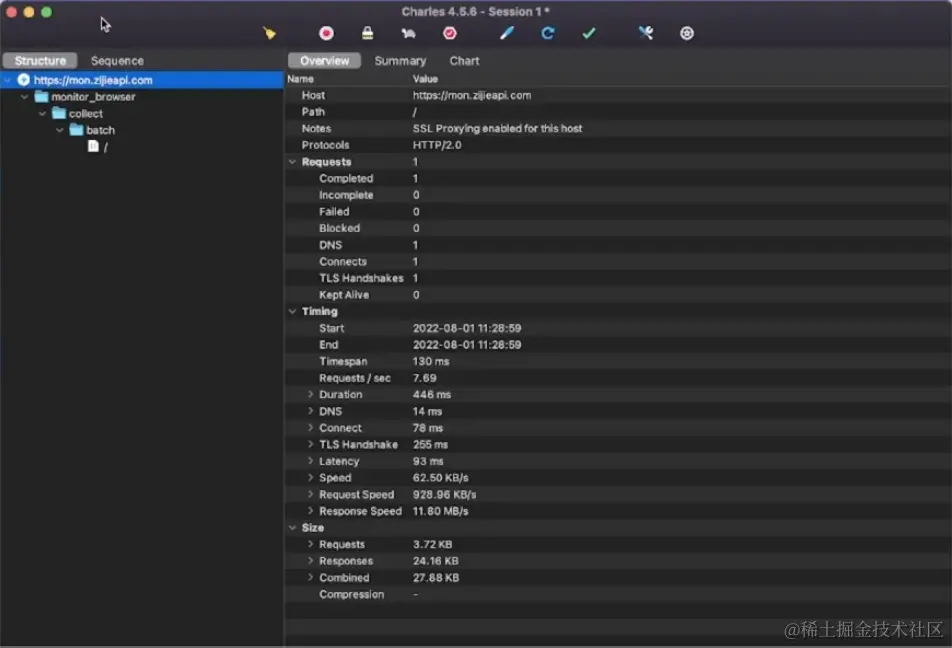Viewport: 952px width, 648px height.
Task: Open the Overview tab
Action: [324, 61]
